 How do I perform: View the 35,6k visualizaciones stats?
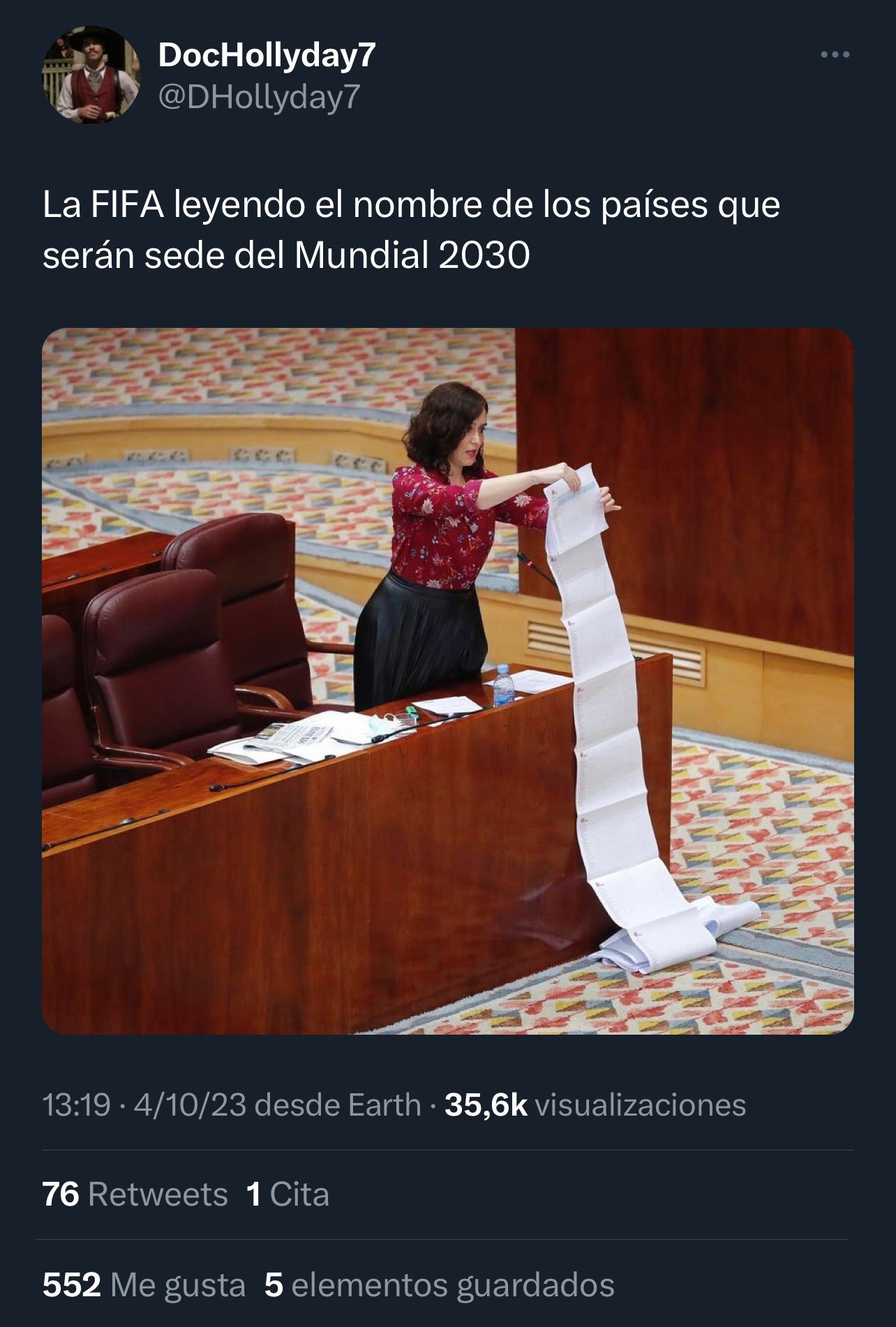pos(595,1105)
